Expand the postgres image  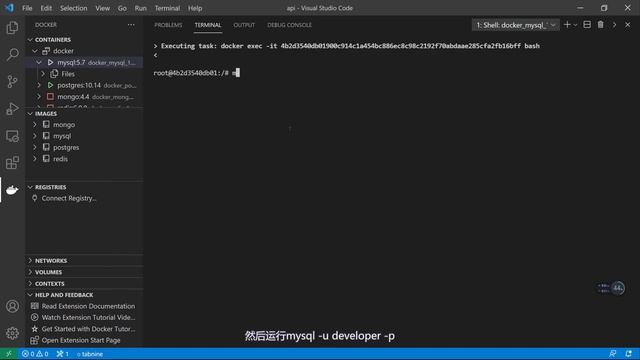pos(35,147)
